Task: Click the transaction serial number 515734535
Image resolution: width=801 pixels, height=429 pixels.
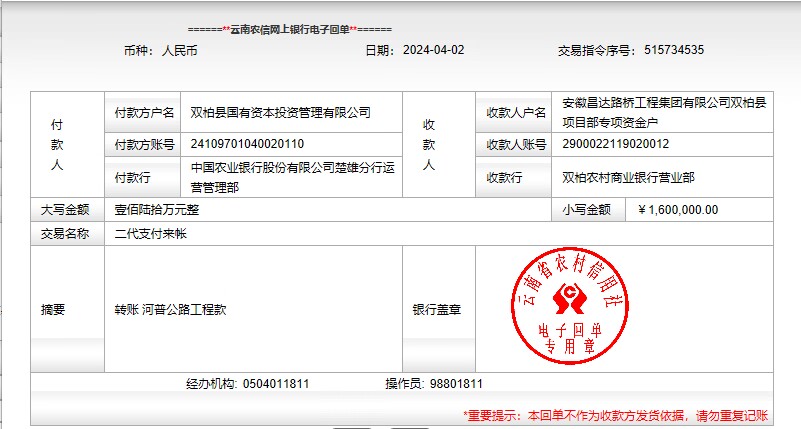Action: (674, 50)
